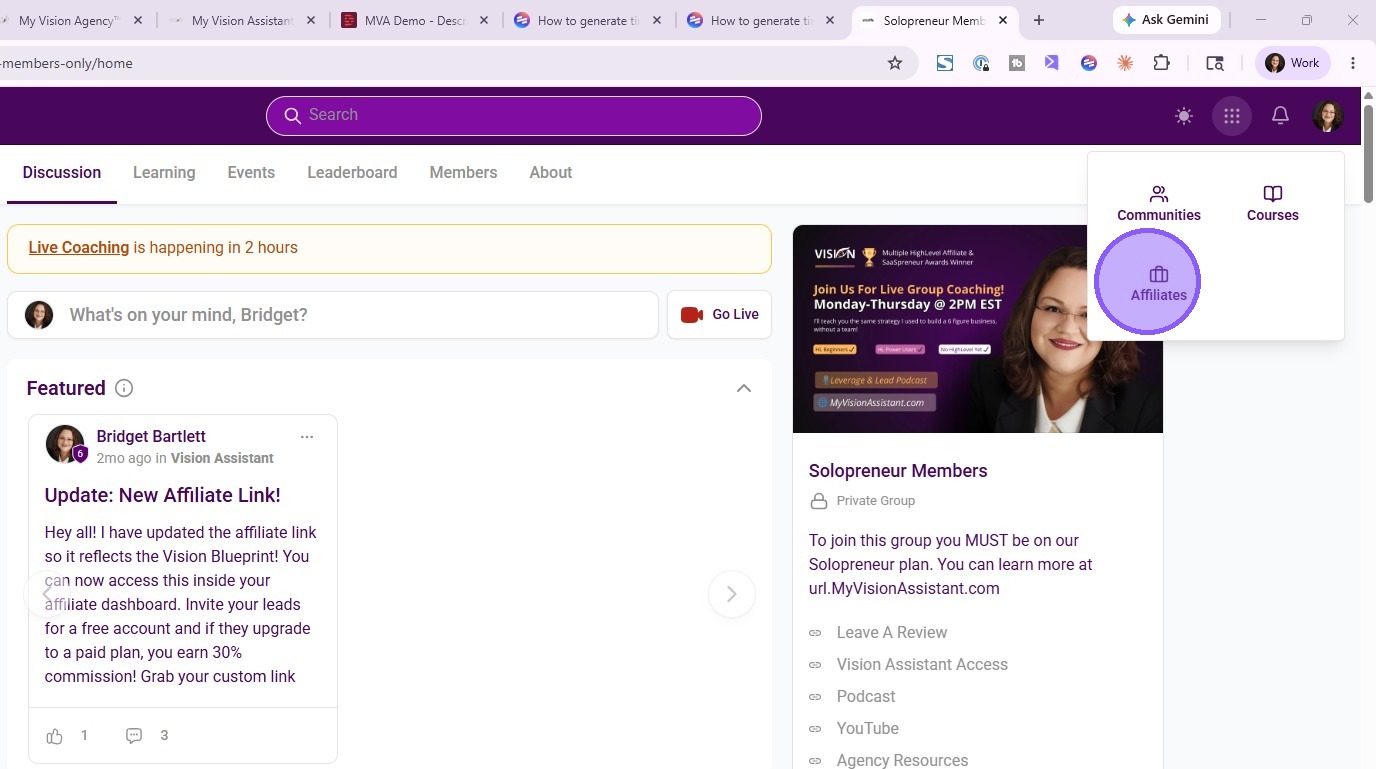The height and width of the screenshot is (769, 1376).
Task: Open the Extensions puzzle-piece menu
Action: (1161, 63)
